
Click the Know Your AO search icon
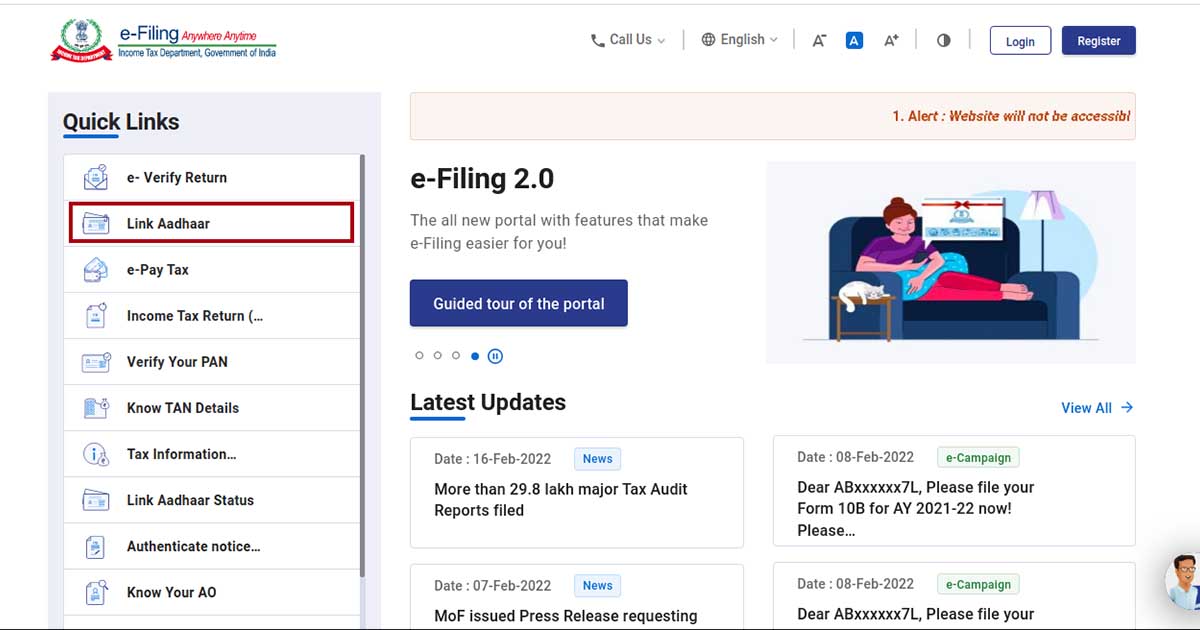pos(96,592)
